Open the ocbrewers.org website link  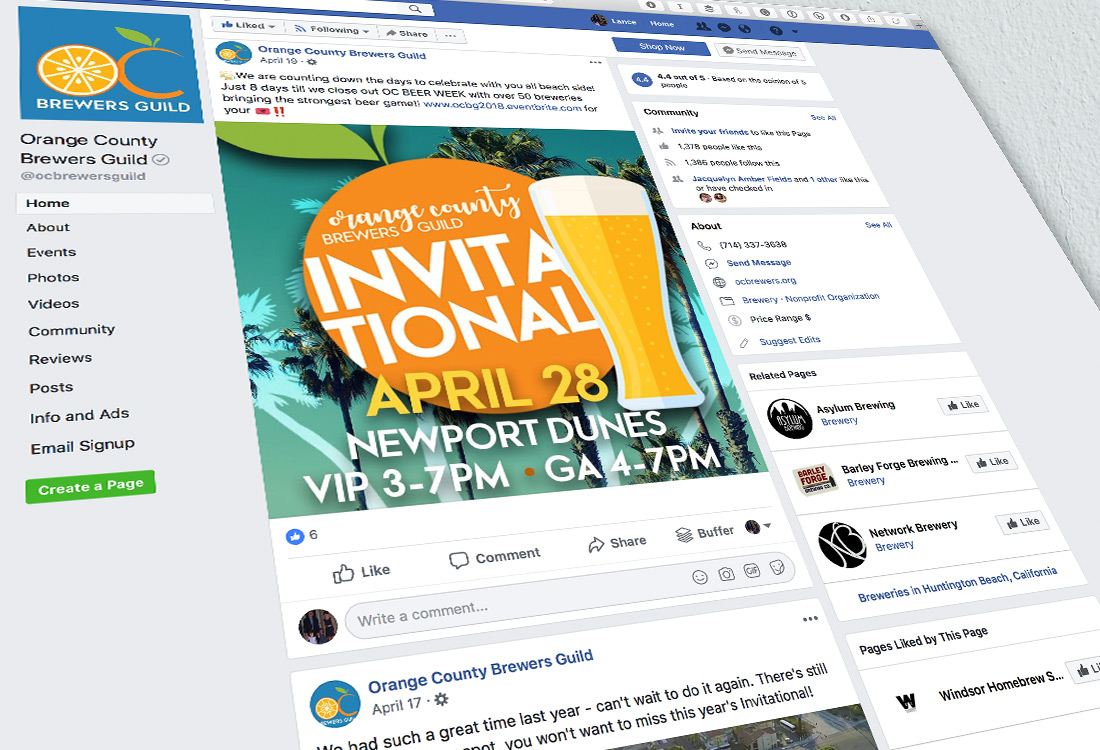pyautogui.click(x=765, y=281)
